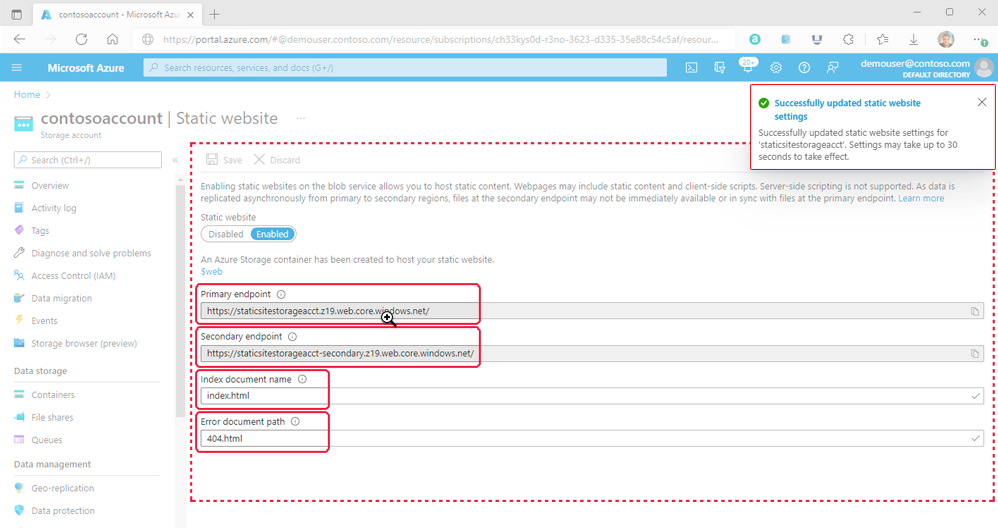Open browser Extensions puzzle icon
Viewport: 998px width, 528px height.
(x=848, y=39)
